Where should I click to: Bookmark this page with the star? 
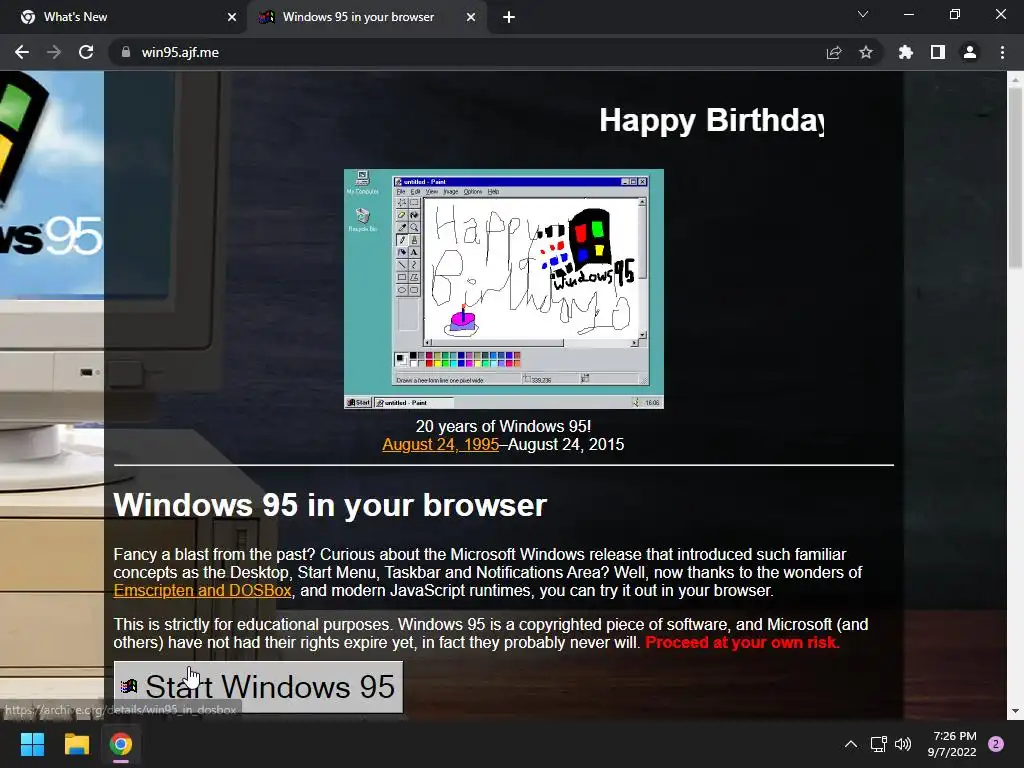point(866,52)
